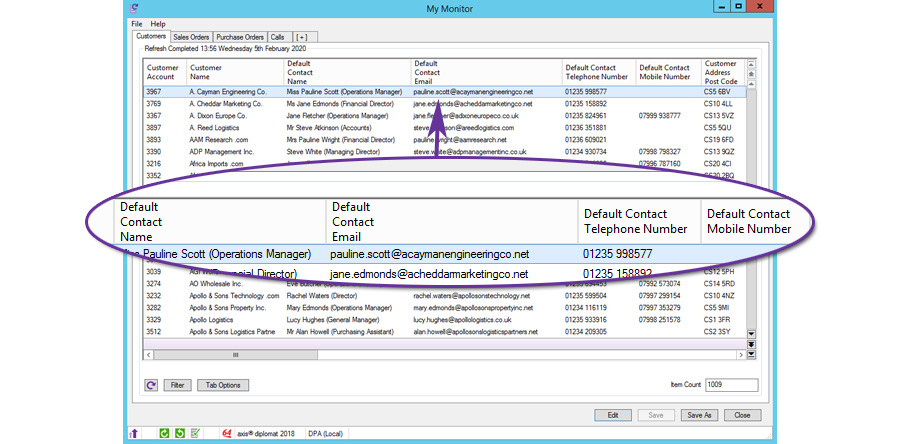Click telephone number 01234 209305
The height and width of the screenshot is (444, 900).
[x=587, y=332]
